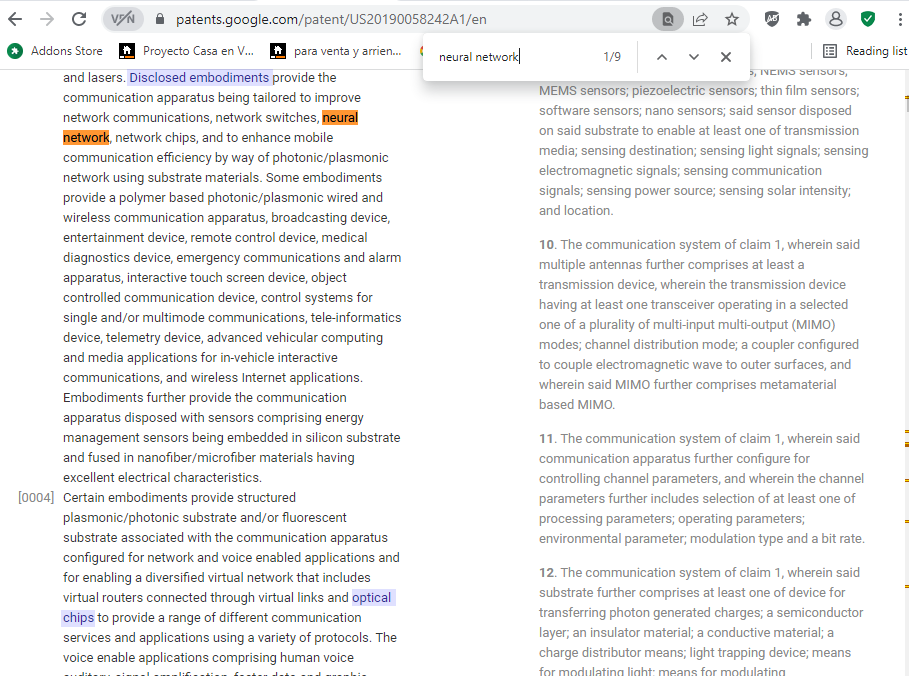Jump to next find result
Viewport: 909px width, 676px height.
694,57
